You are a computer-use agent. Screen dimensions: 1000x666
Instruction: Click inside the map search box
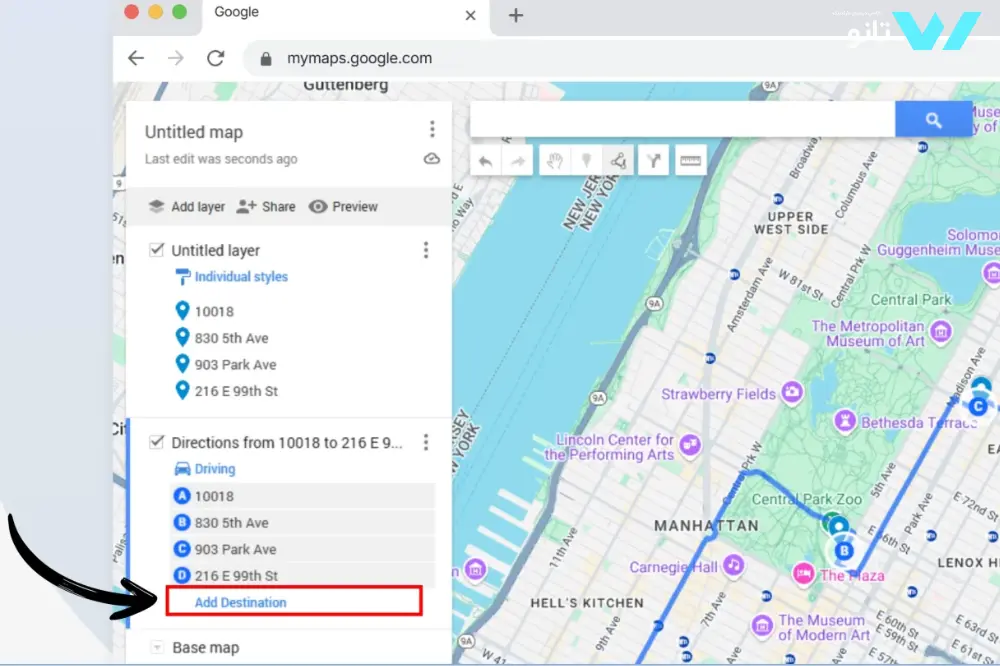(x=682, y=120)
